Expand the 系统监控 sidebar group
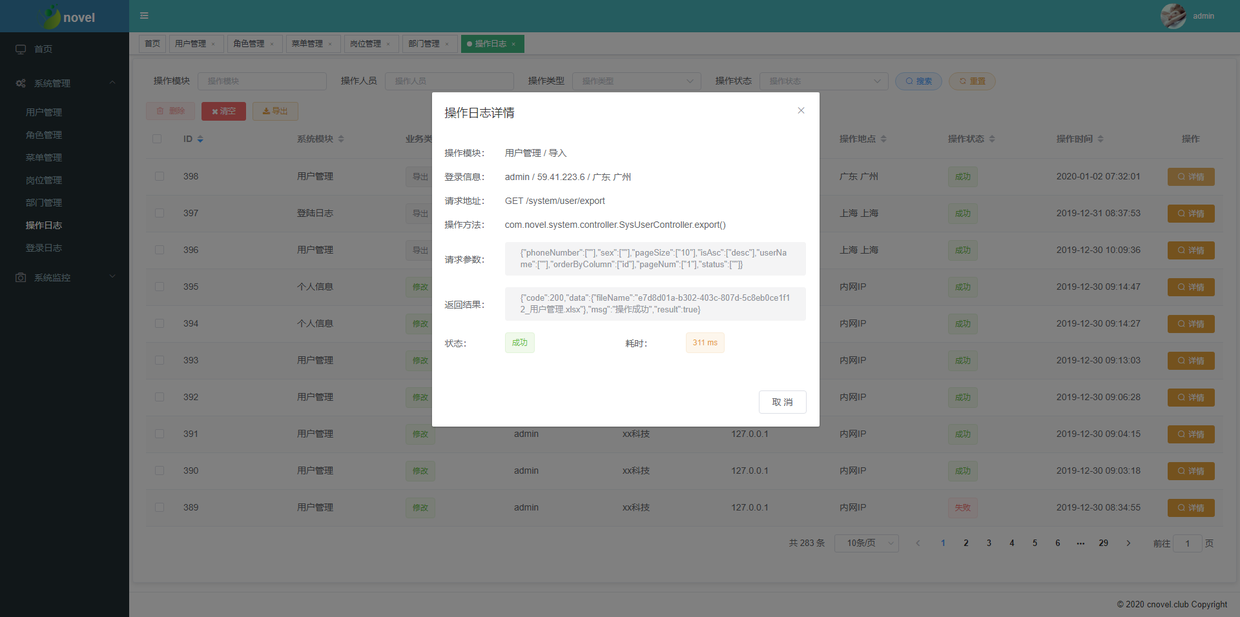The width and height of the screenshot is (1240, 617). coord(64,277)
